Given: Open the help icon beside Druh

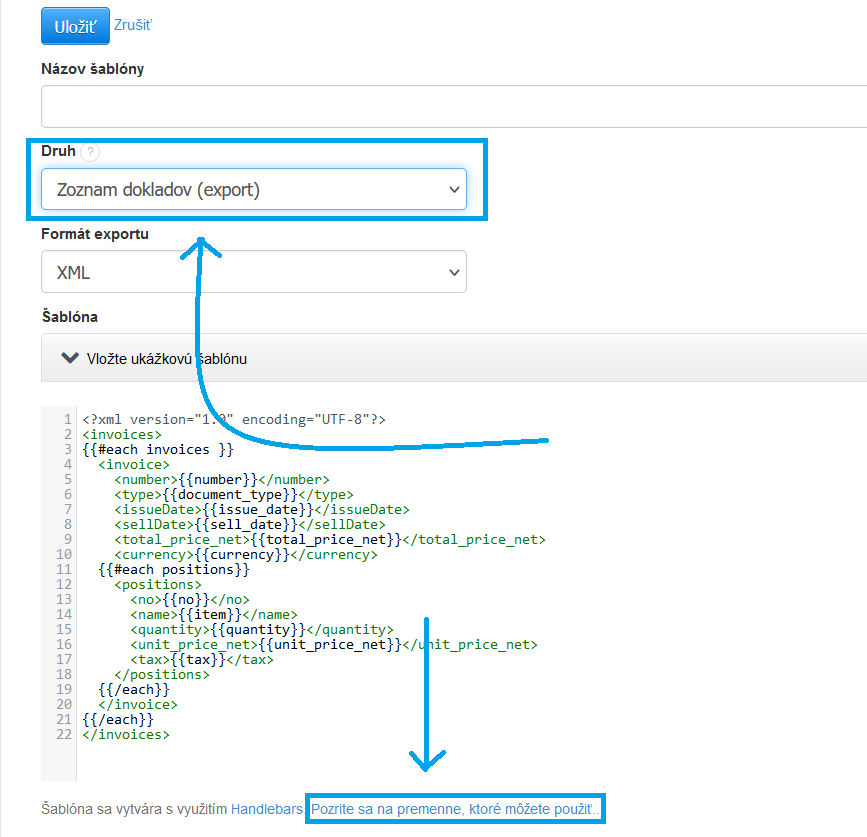Looking at the screenshot, I should click(x=90, y=152).
